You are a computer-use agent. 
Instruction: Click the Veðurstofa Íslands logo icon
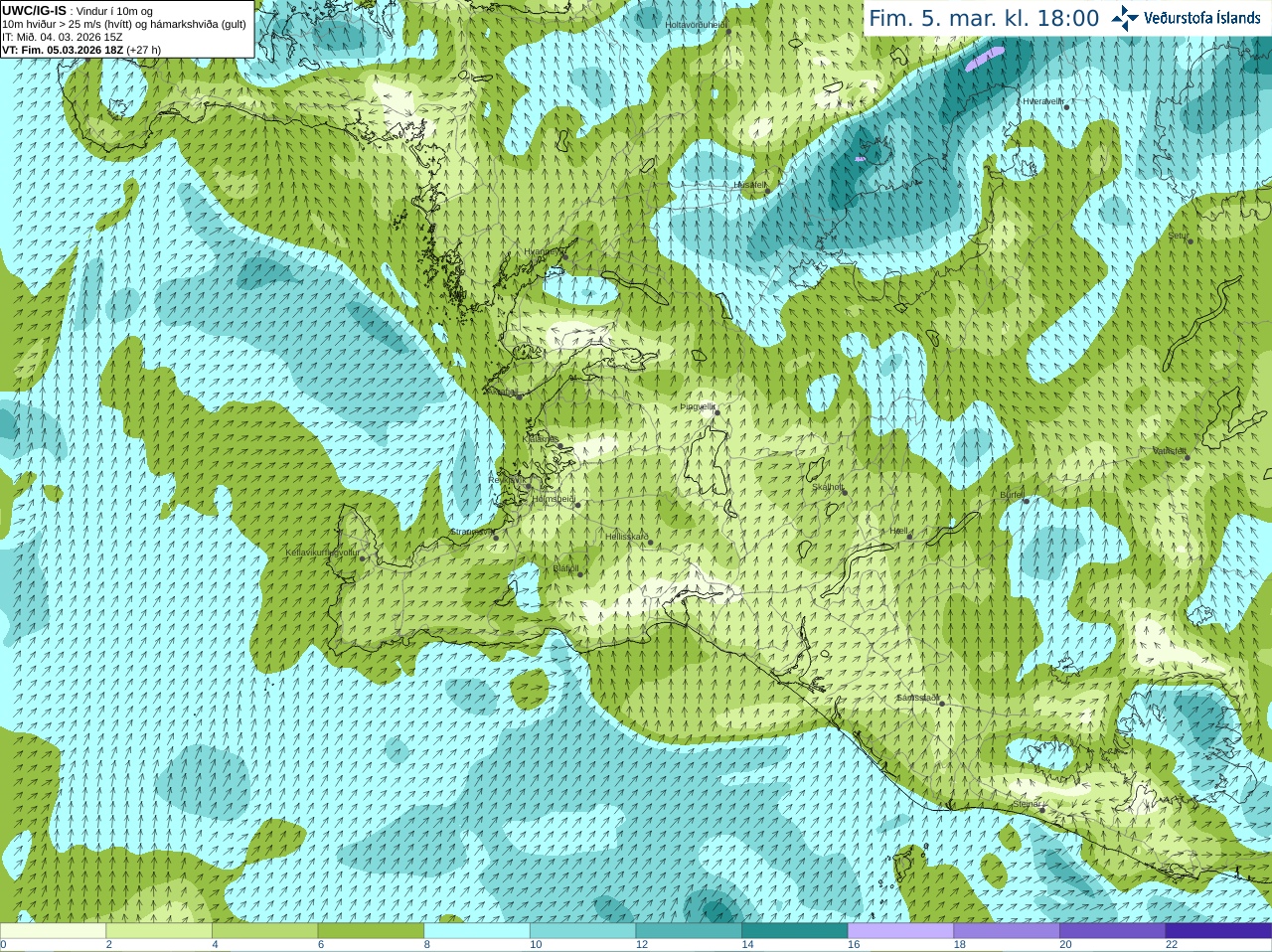click(1125, 18)
